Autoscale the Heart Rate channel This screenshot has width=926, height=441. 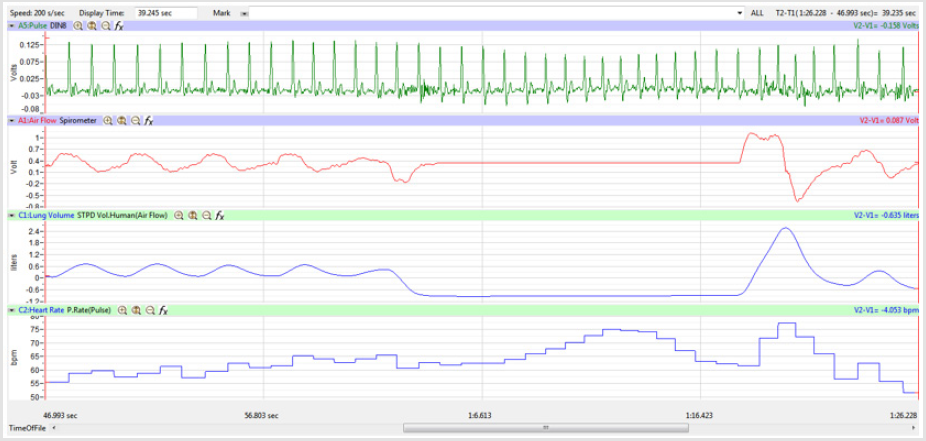(x=136, y=310)
